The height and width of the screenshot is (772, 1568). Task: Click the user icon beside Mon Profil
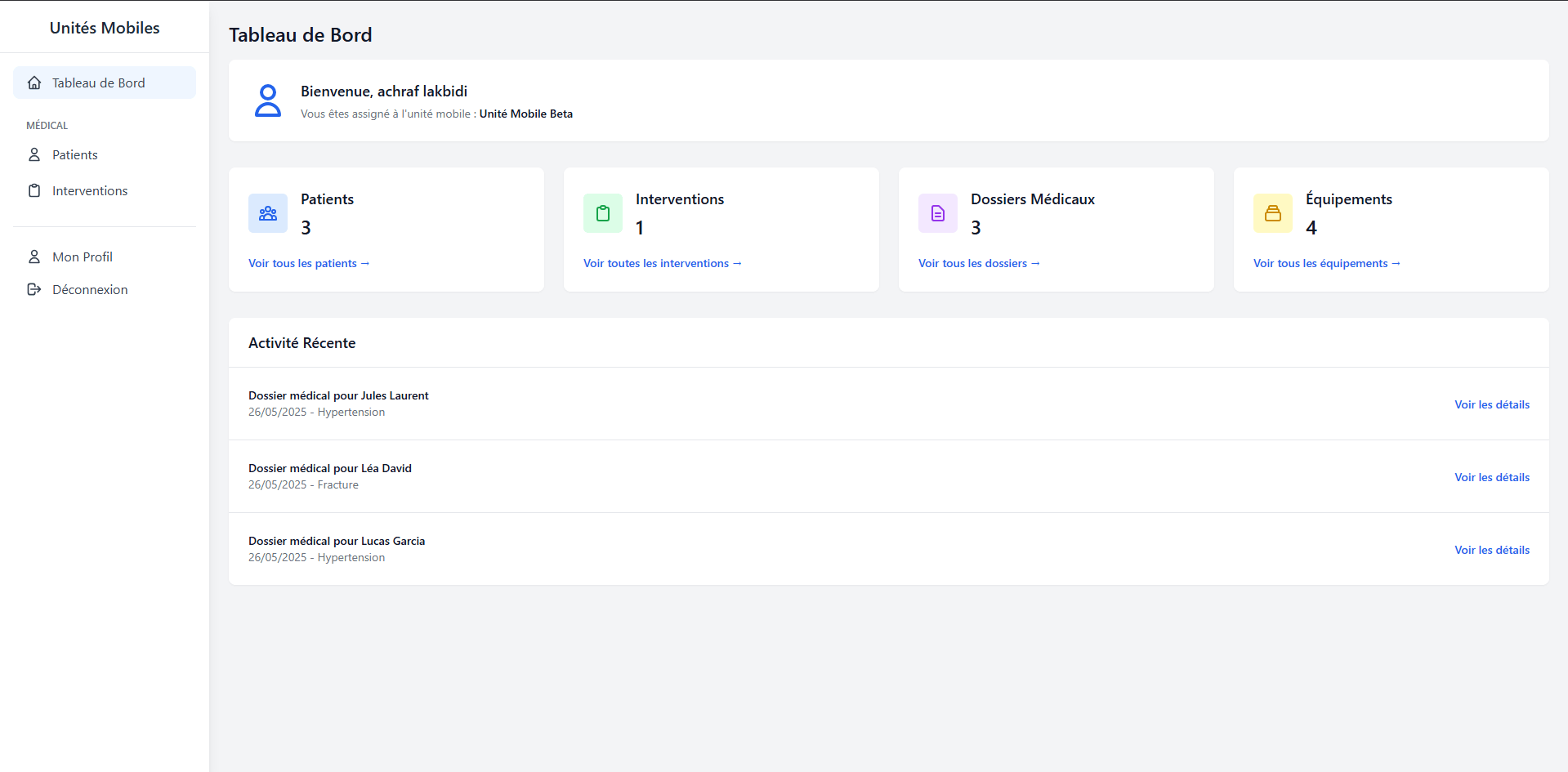(x=34, y=257)
